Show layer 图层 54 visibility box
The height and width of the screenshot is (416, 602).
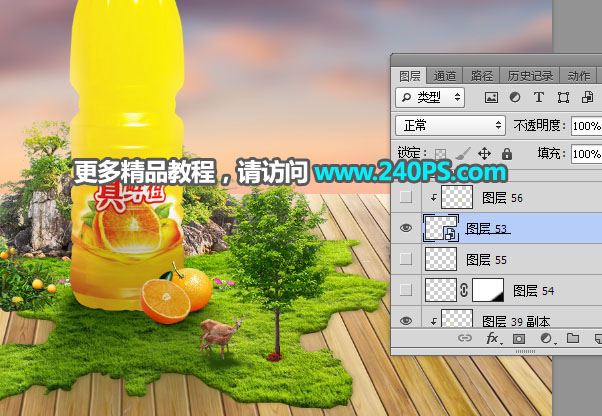coord(406,290)
